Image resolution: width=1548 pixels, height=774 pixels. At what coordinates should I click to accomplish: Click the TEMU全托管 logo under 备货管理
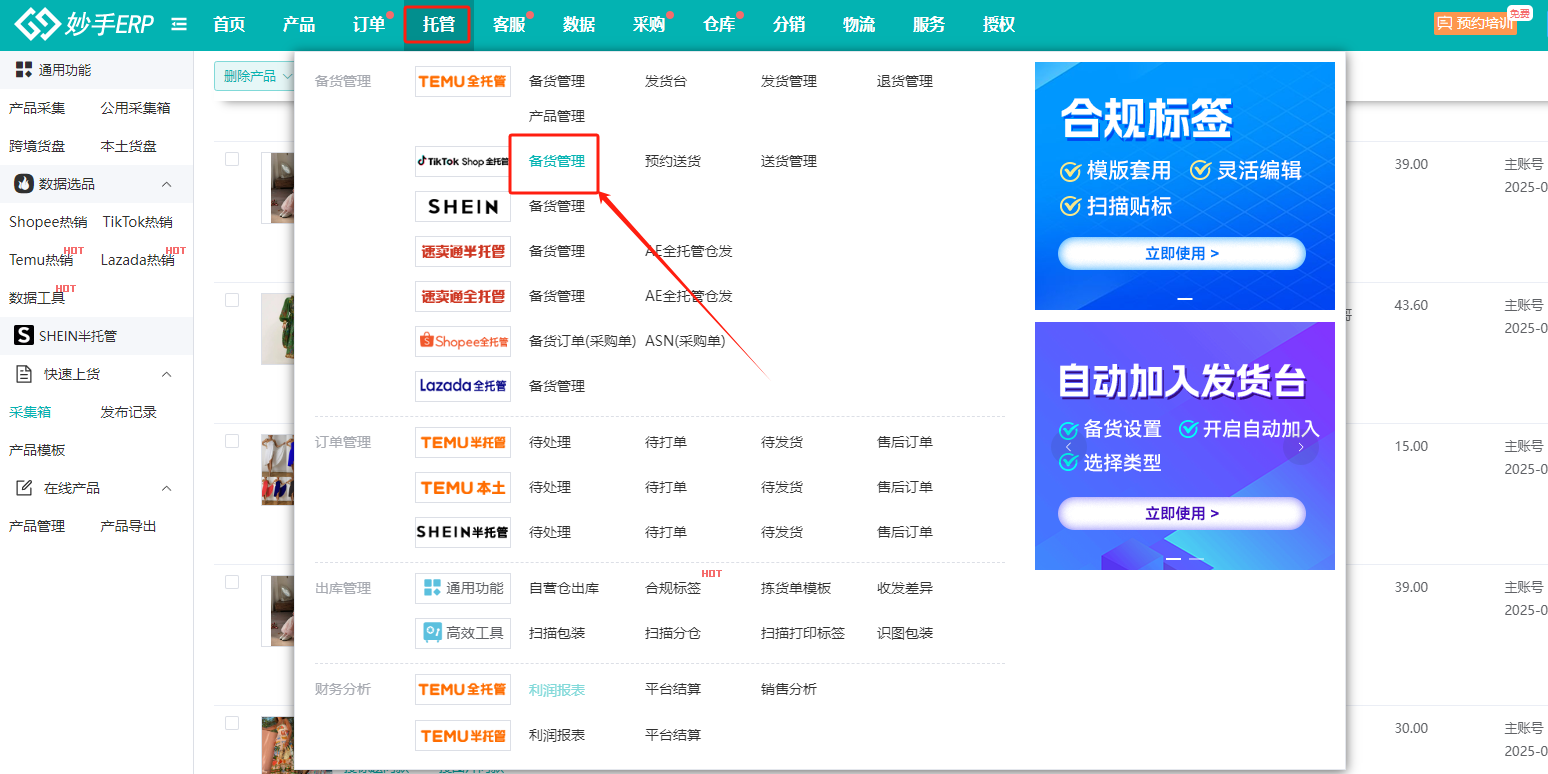[463, 81]
